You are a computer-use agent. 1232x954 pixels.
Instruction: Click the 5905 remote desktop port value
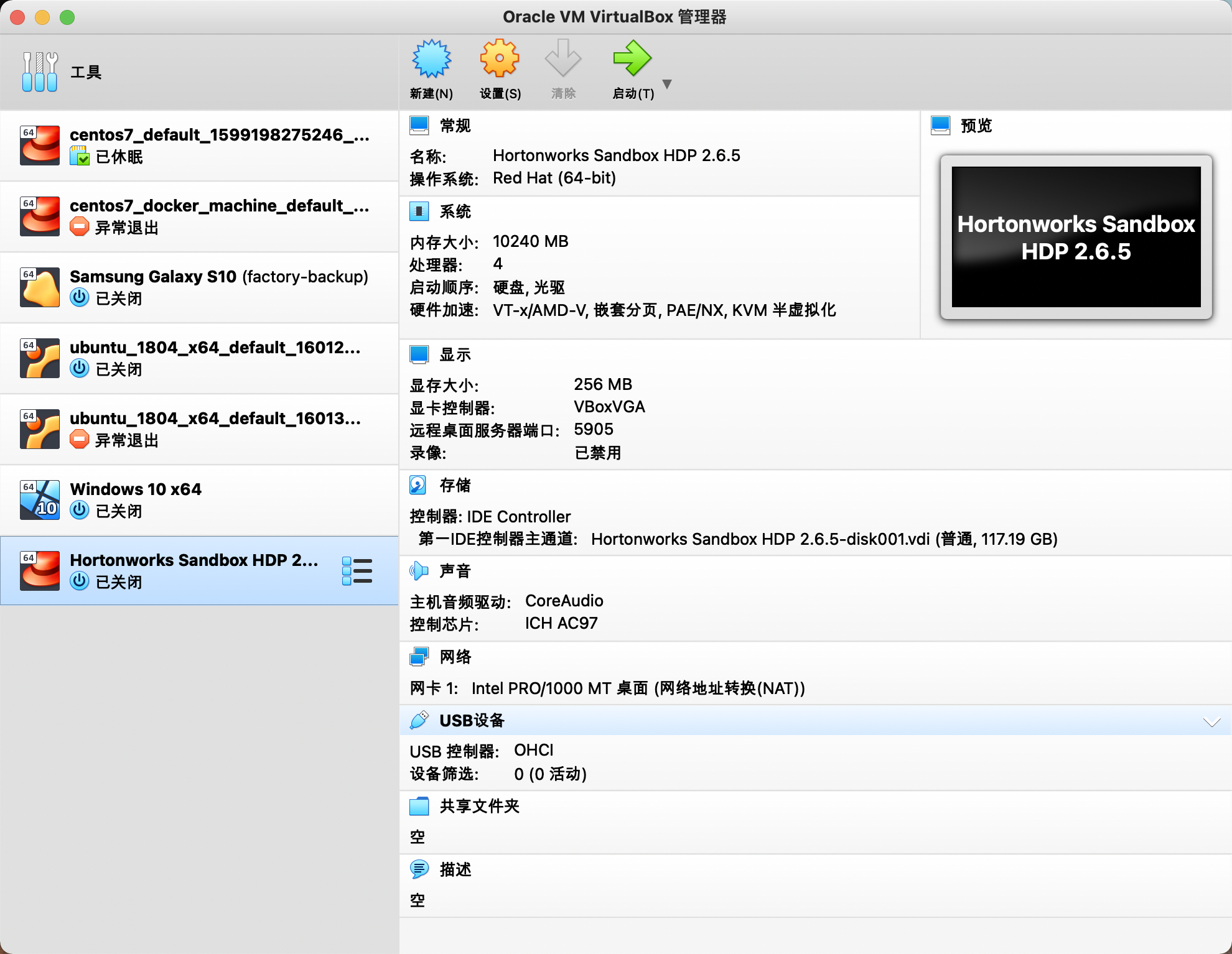(x=594, y=429)
